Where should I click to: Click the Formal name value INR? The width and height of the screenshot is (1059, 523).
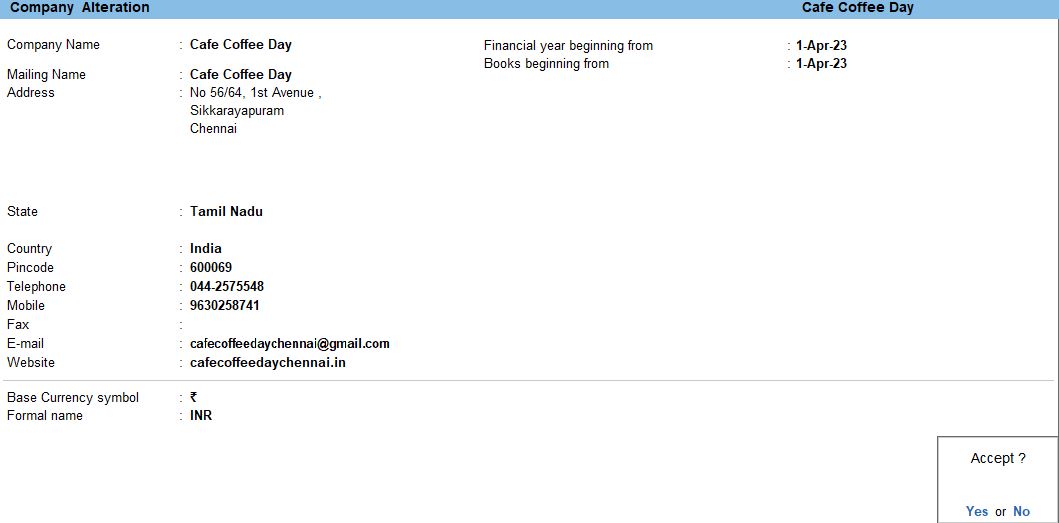(x=201, y=416)
